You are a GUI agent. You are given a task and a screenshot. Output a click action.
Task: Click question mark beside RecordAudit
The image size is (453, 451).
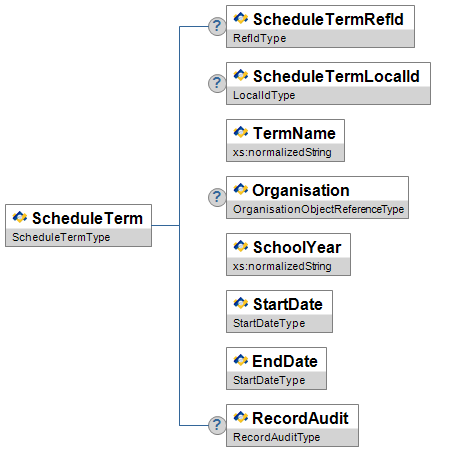point(217,425)
